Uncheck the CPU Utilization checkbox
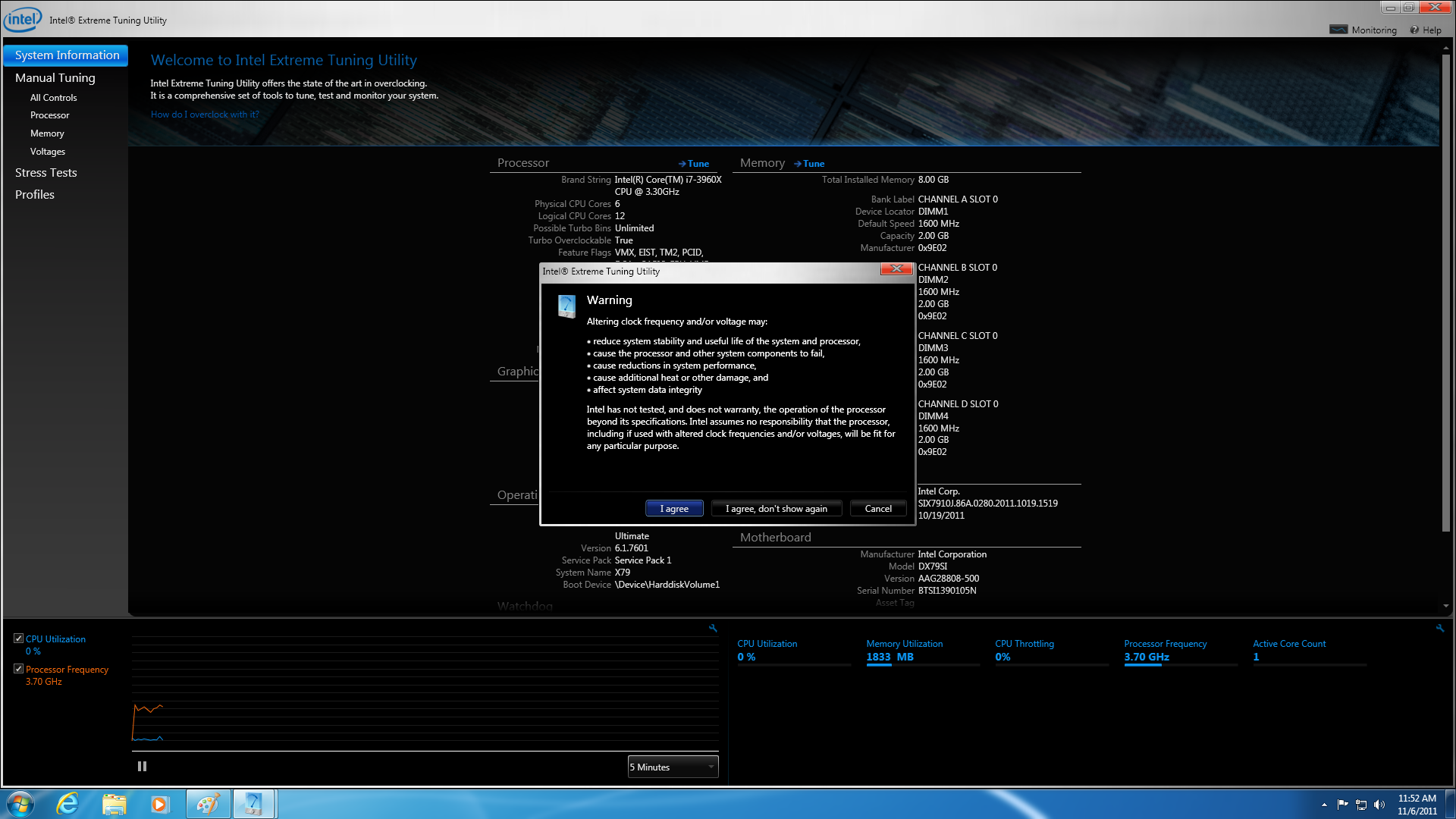 pyautogui.click(x=18, y=639)
